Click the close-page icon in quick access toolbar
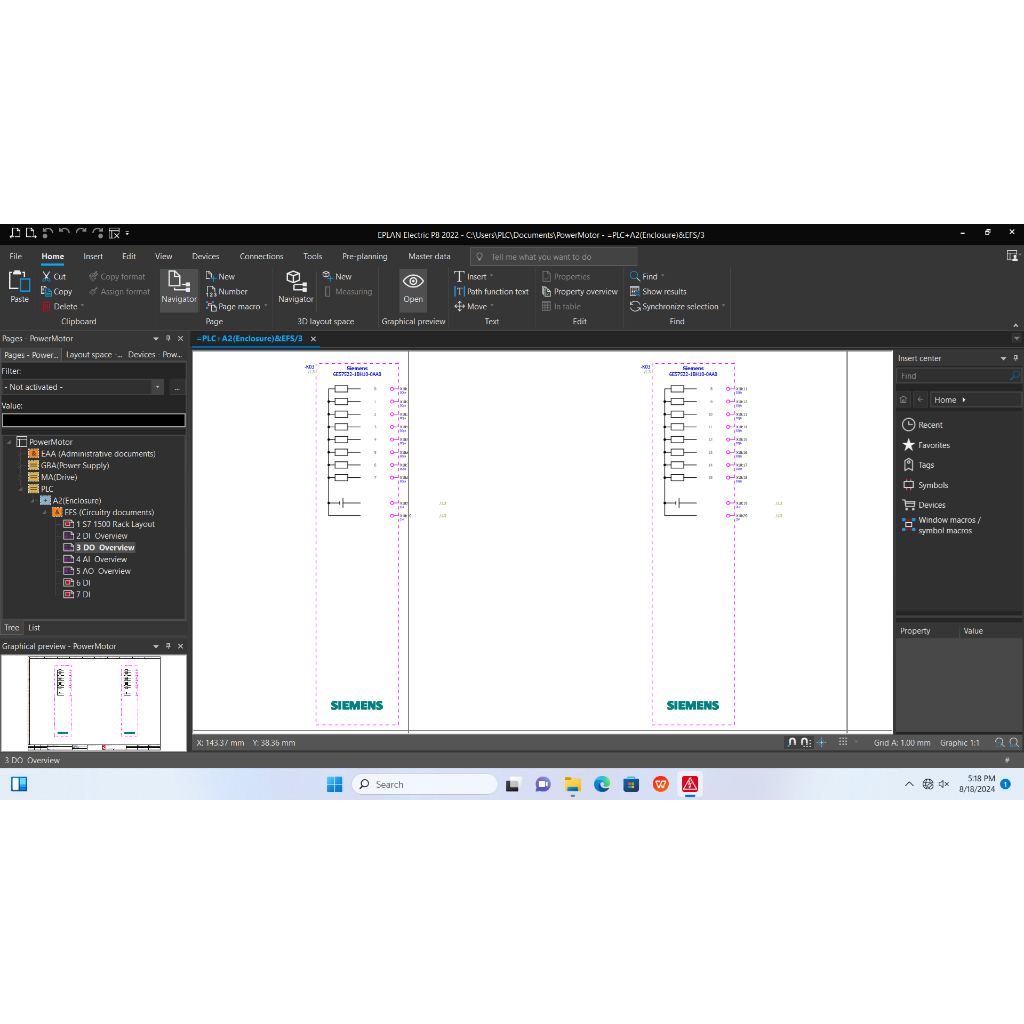 tap(114, 233)
